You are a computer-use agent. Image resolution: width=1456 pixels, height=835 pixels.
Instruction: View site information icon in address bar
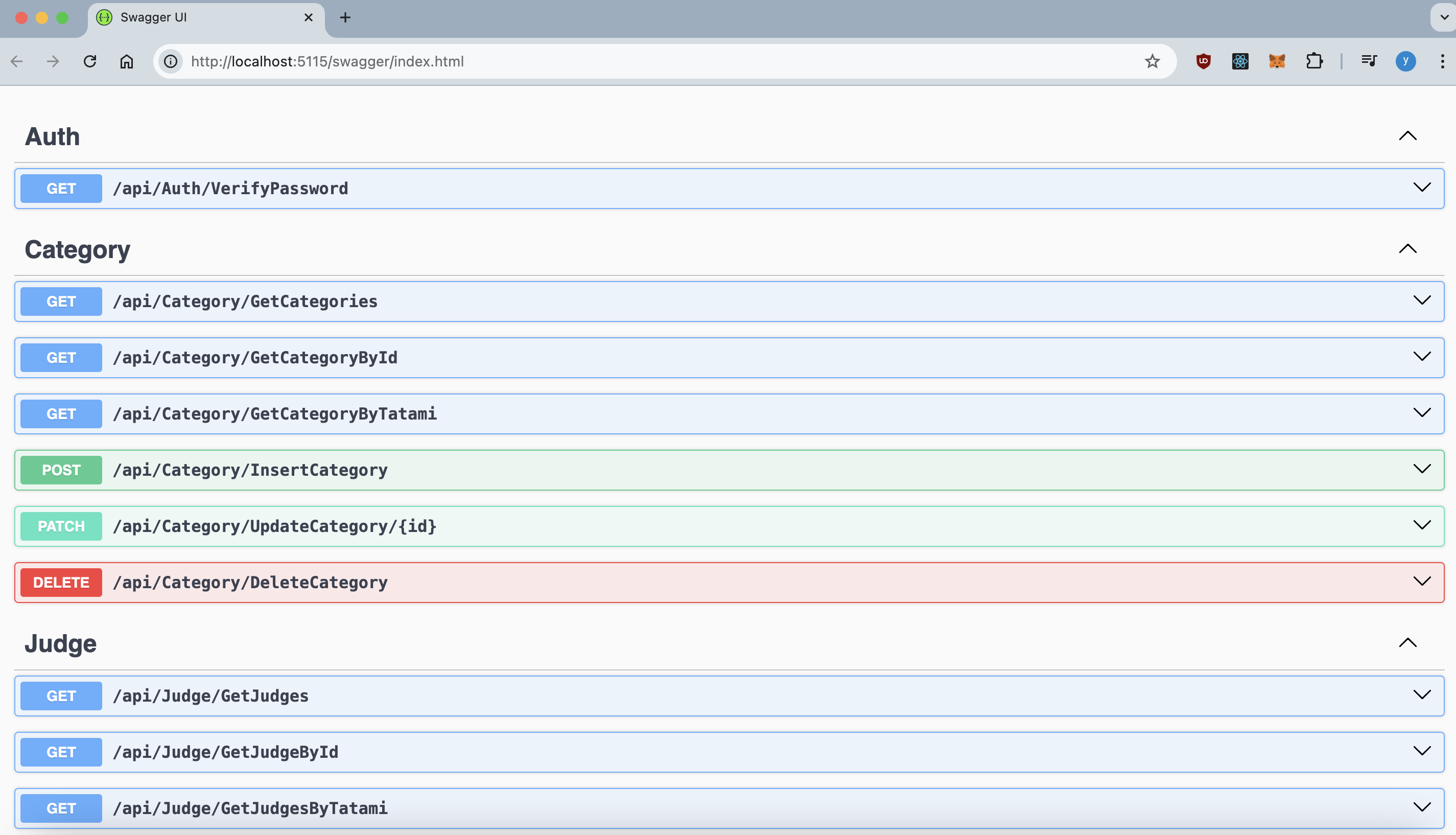[171, 61]
